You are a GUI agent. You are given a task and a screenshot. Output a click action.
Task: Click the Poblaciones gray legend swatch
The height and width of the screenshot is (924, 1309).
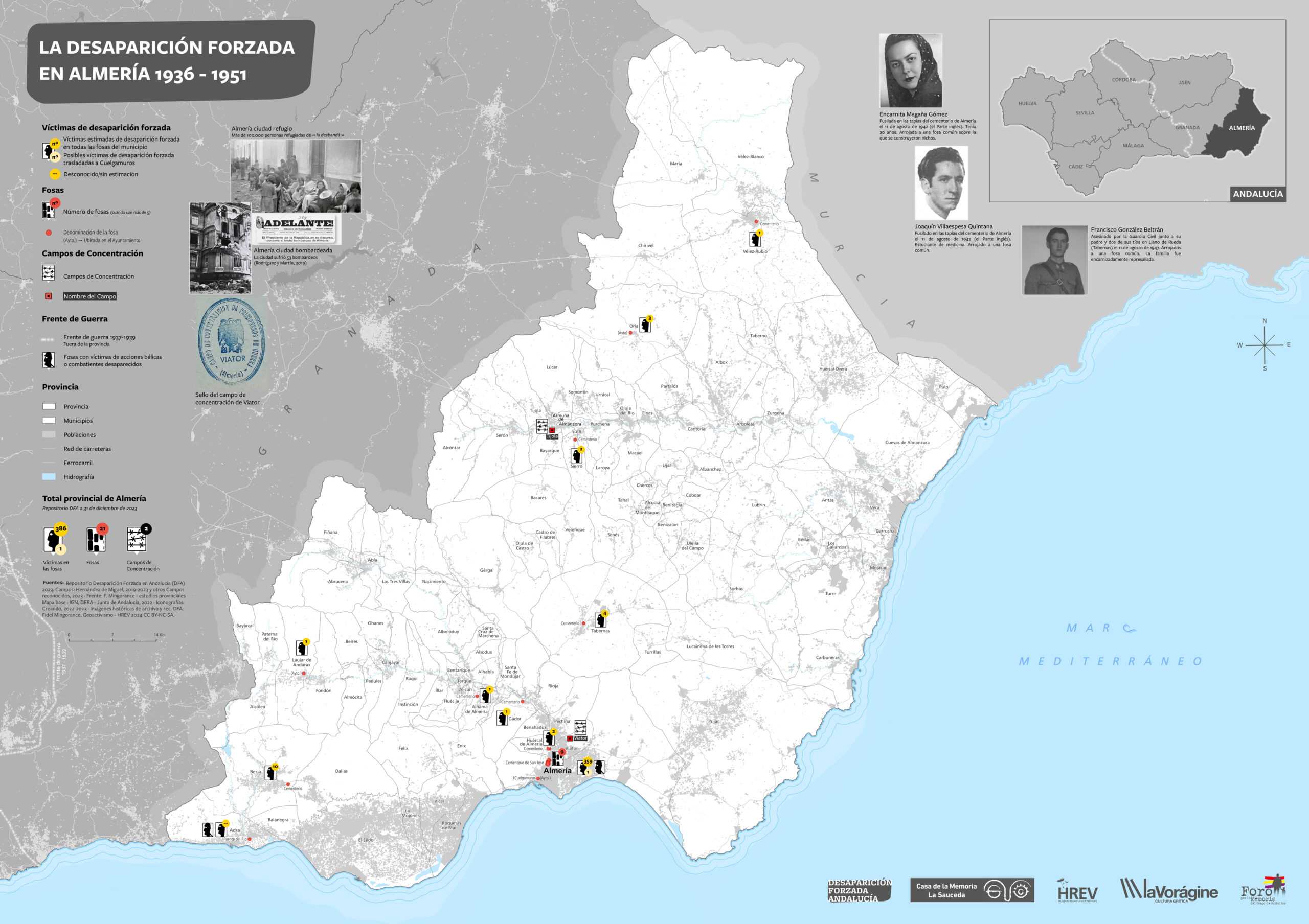coord(49,434)
